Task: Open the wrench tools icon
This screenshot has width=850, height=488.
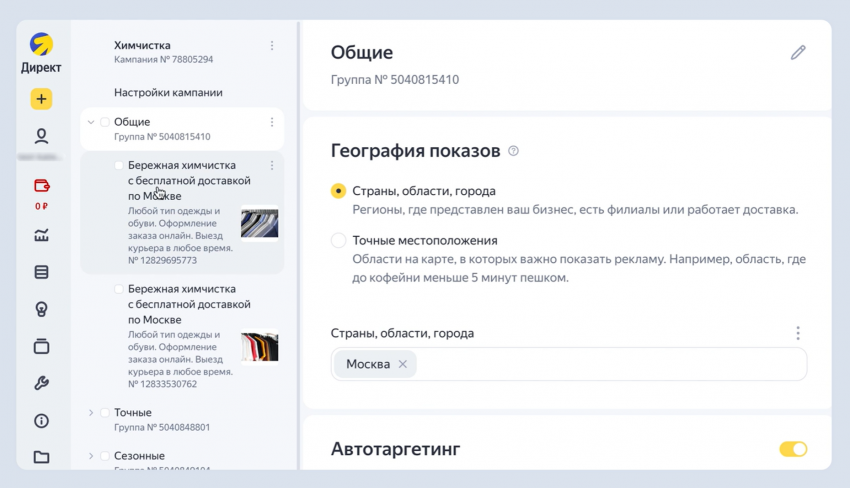Action: coord(41,383)
